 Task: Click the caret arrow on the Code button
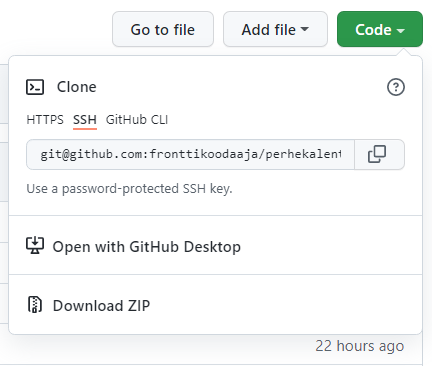[400, 31]
